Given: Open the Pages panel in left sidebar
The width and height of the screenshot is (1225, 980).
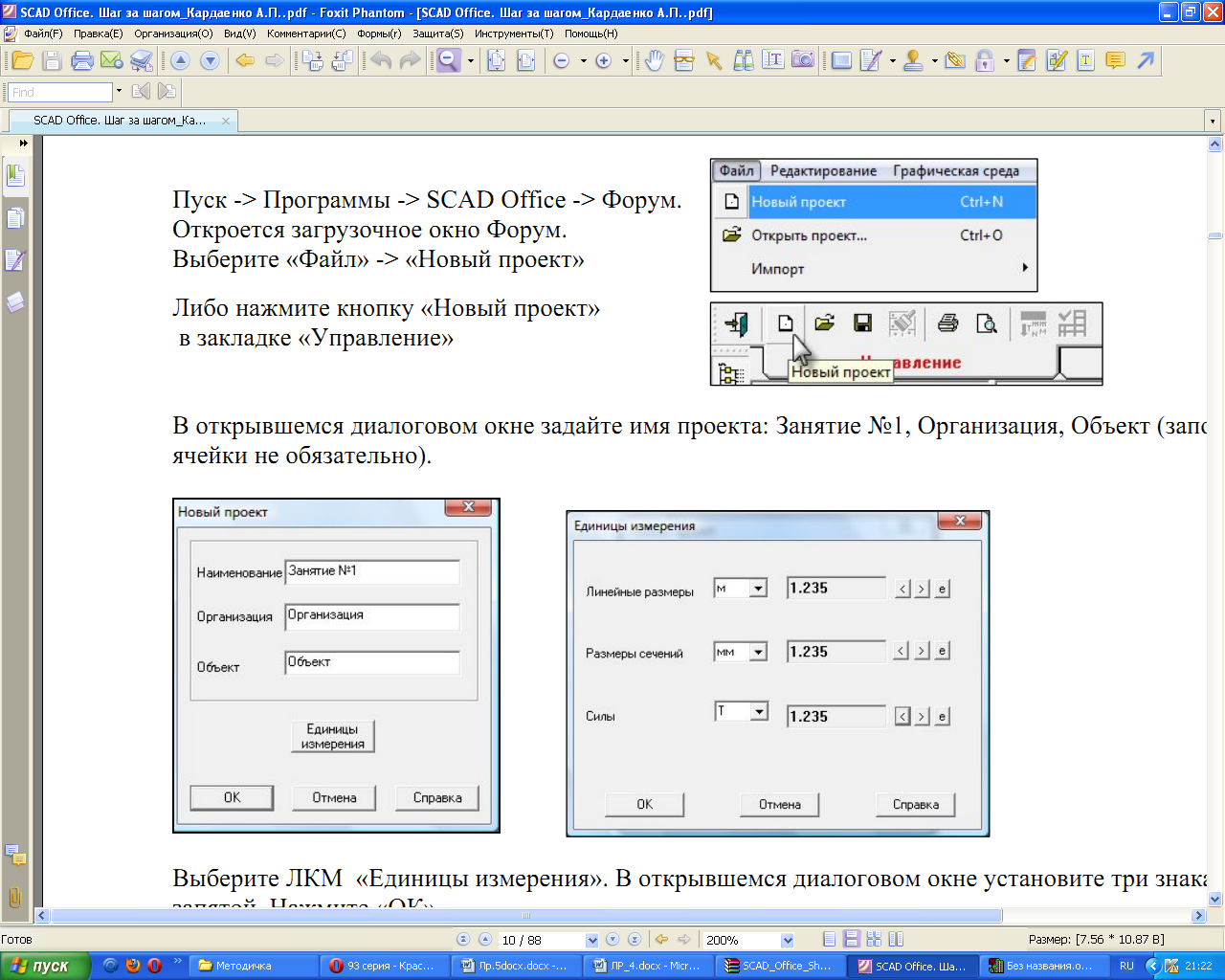Looking at the screenshot, I should tap(15, 218).
